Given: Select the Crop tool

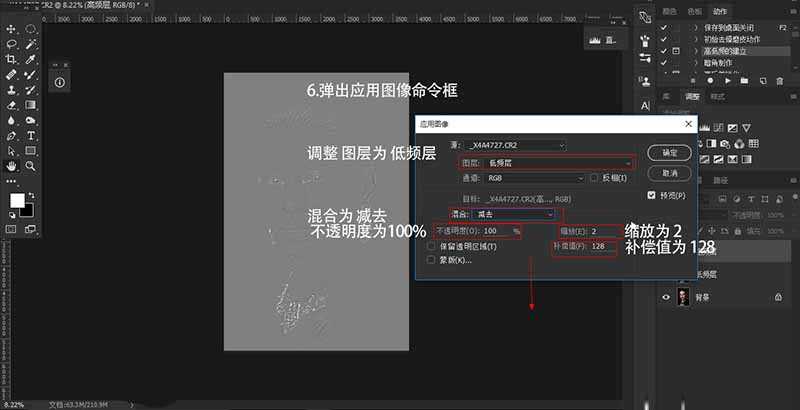Looking at the screenshot, I should pos(12,60).
